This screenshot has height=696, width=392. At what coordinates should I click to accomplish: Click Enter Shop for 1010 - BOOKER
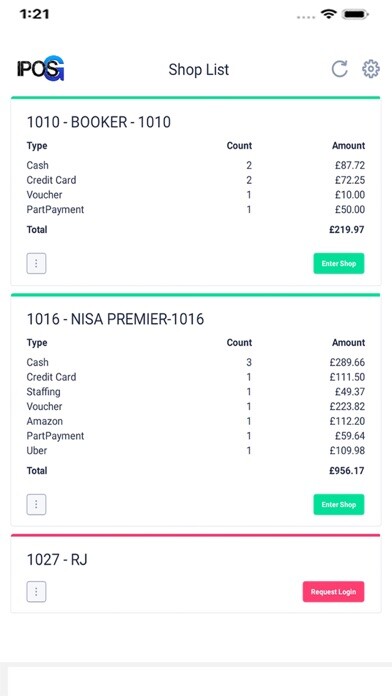pos(339,264)
